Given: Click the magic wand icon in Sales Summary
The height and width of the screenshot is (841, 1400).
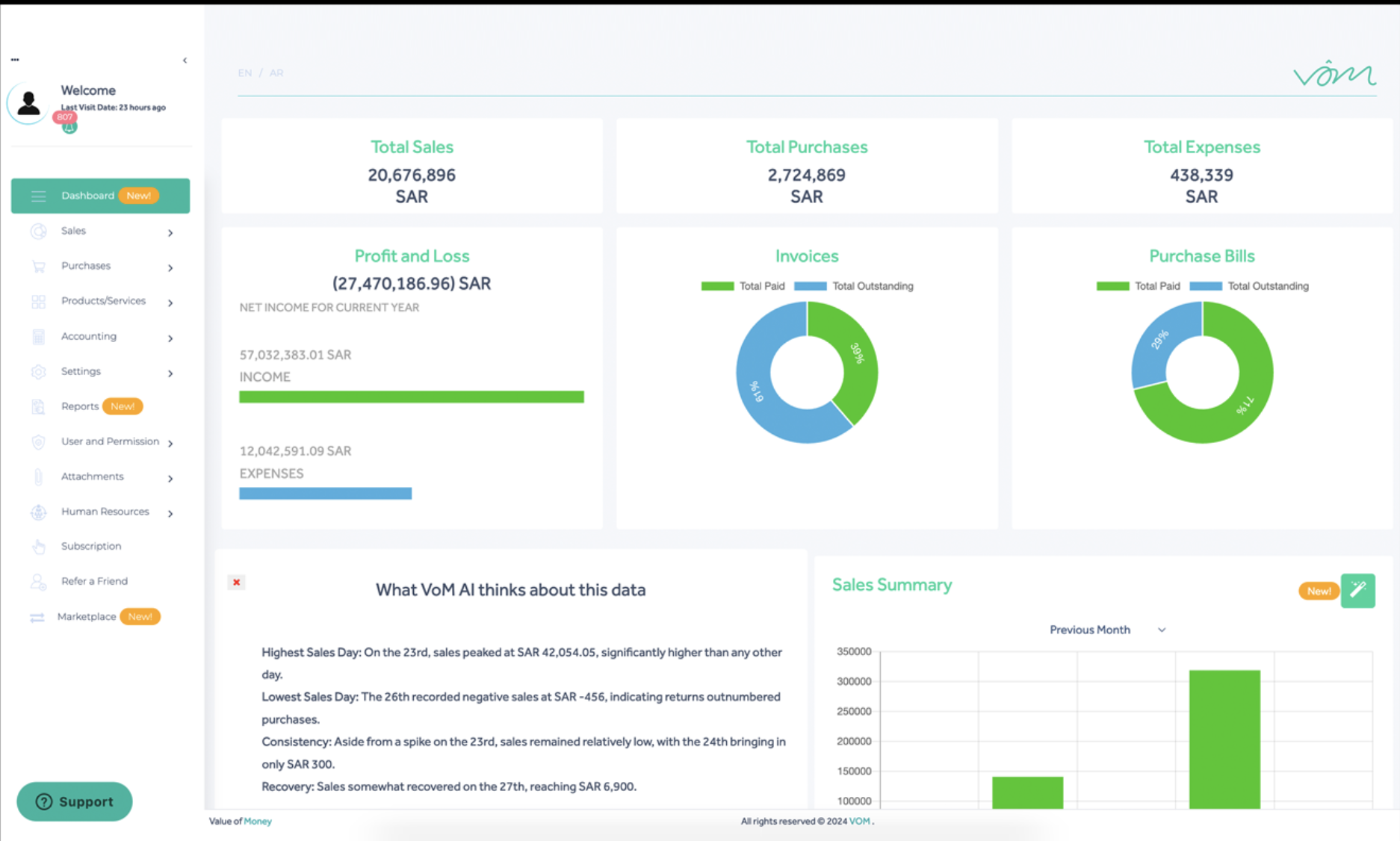Looking at the screenshot, I should (x=1357, y=591).
